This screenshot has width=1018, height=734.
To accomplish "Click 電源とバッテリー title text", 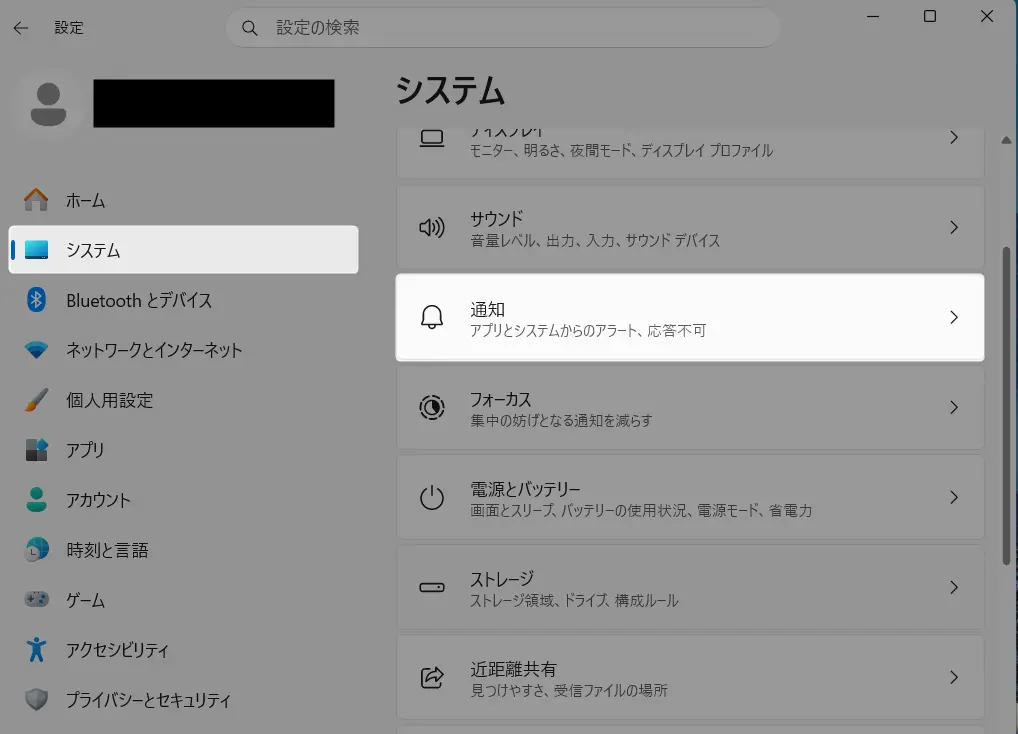I will pyautogui.click(x=525, y=489).
